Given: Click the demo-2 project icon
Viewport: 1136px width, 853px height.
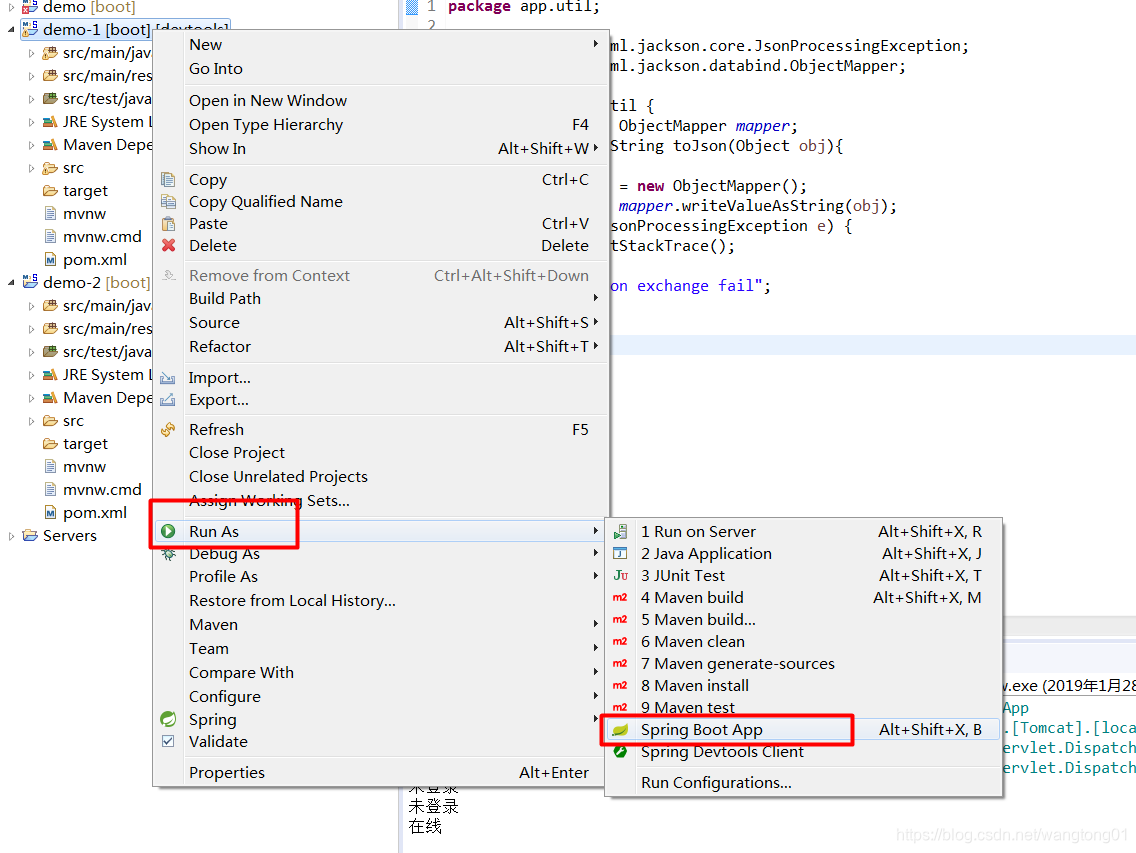Looking at the screenshot, I should [x=30, y=282].
